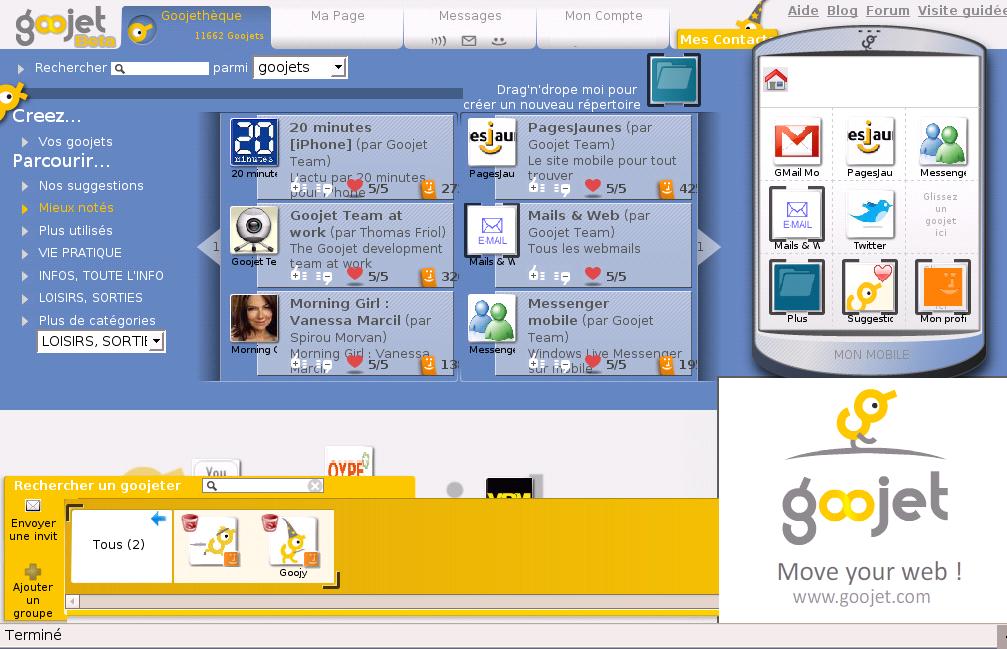Open the PagesJaunes goojet on the phone
1007x649 pixels.
[869, 141]
